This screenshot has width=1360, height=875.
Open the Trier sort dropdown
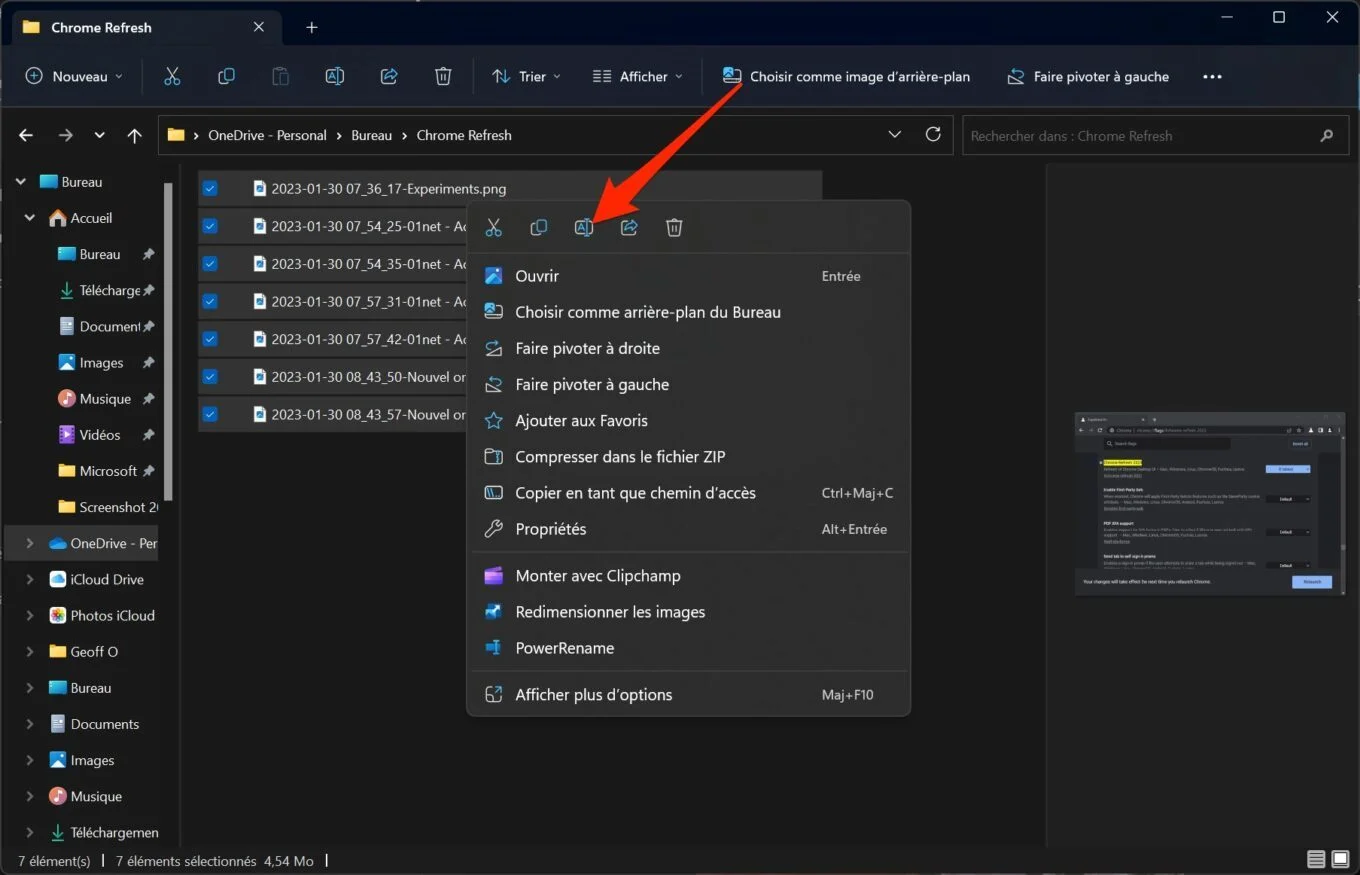[x=526, y=76]
